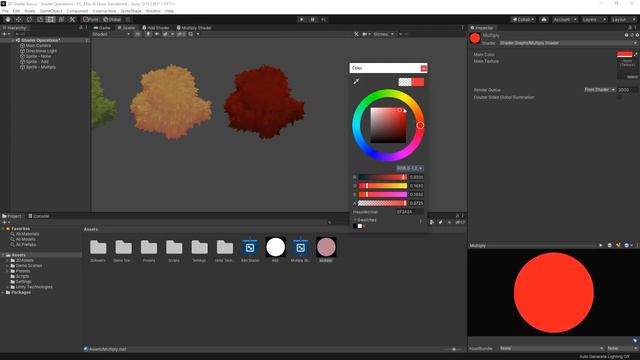Viewport: 640px width, 360px height.
Task: Toggle the Inspector lock icon
Action: pos(630,28)
